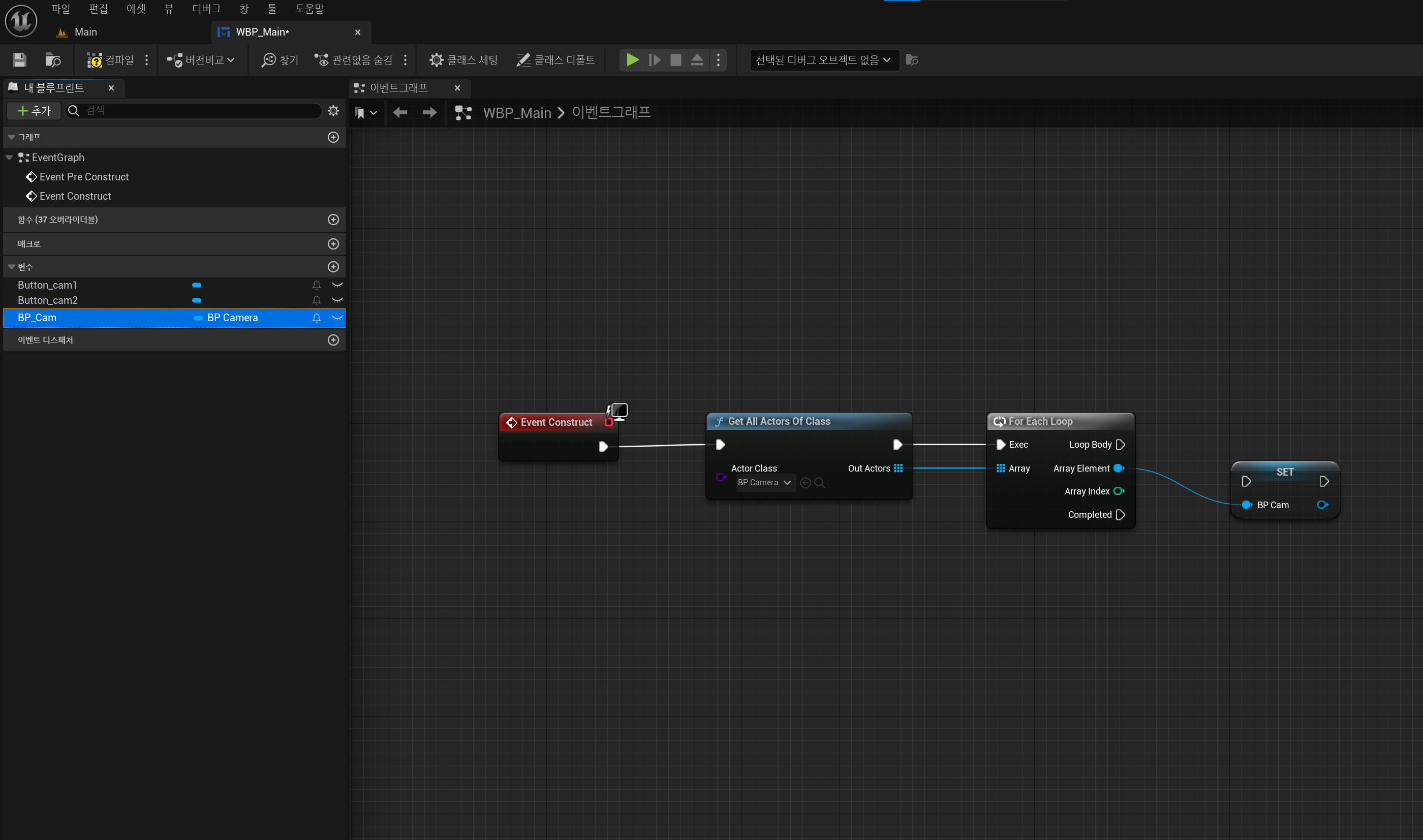
Task: Toggle visibility eye for Button_cam1
Action: [x=337, y=285]
